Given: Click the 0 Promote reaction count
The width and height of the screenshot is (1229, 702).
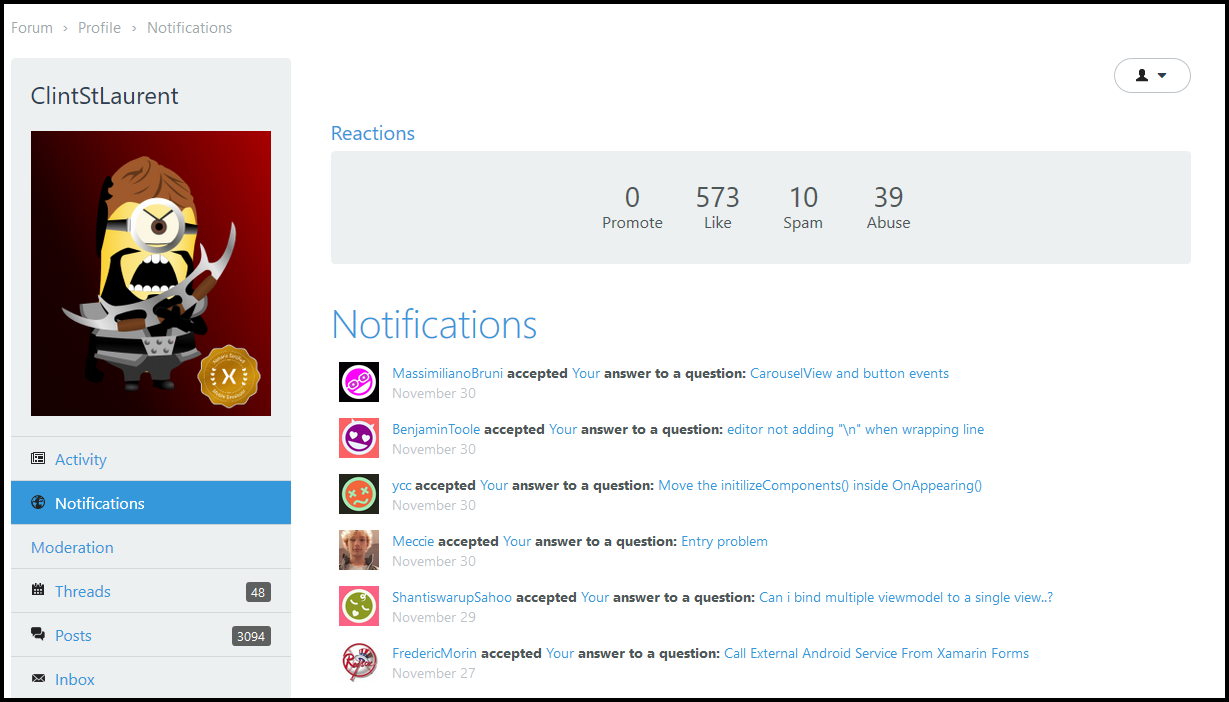Looking at the screenshot, I should point(632,207).
